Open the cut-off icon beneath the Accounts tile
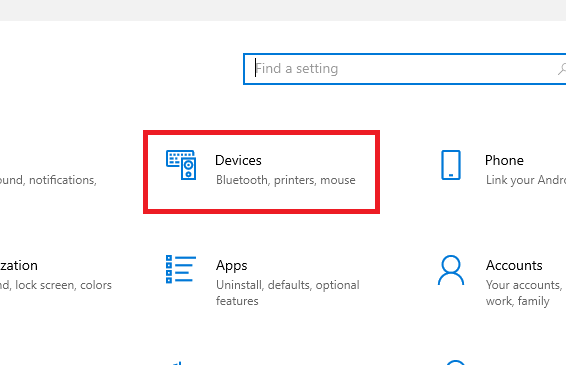Viewport: 566px width, 365px height. [455, 362]
